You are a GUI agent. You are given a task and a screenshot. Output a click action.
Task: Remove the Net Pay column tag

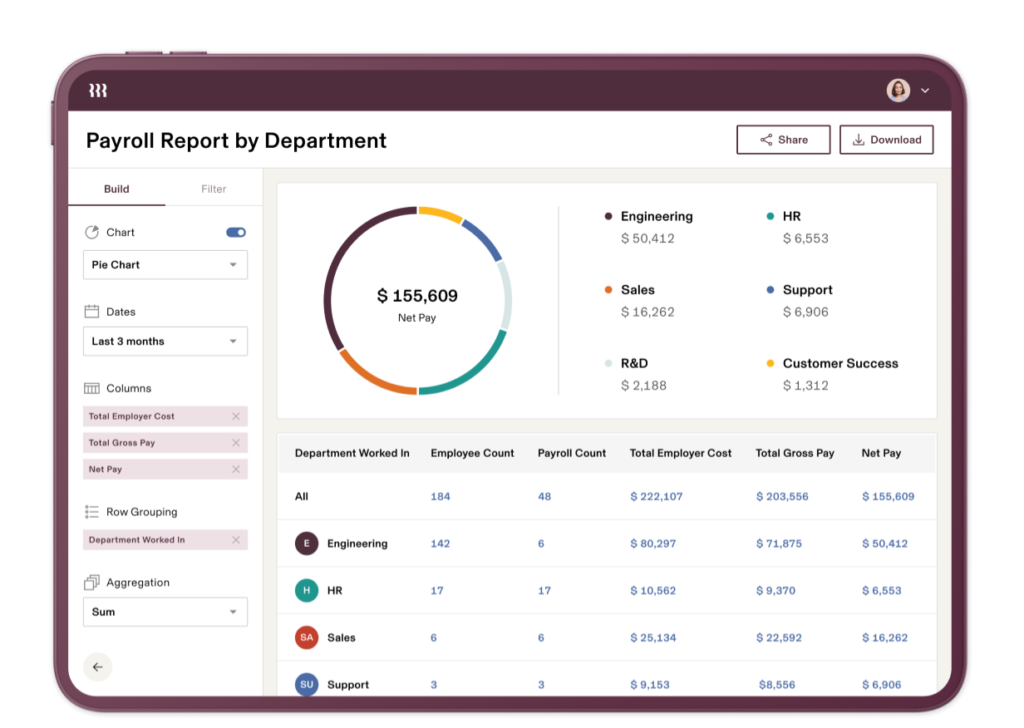[x=236, y=469]
